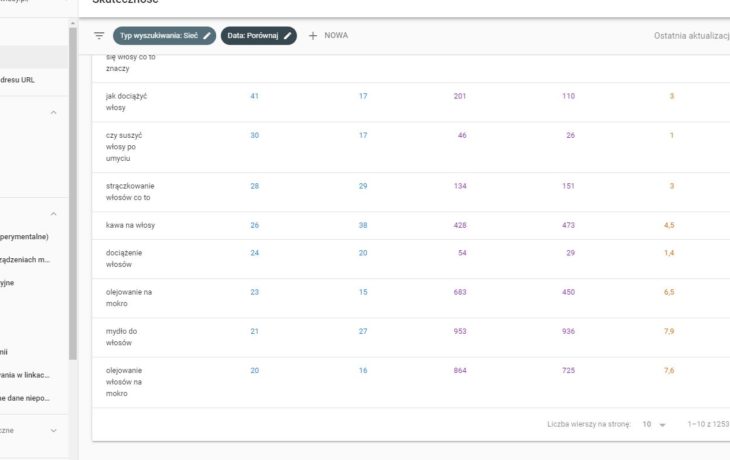Open the filter list icon
The height and width of the screenshot is (460, 730).
(99, 35)
